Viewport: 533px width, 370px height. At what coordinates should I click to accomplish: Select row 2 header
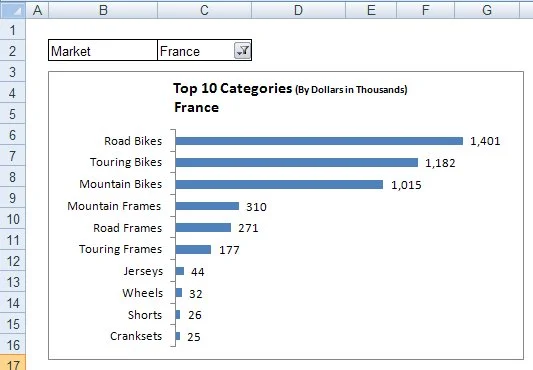tap(13, 51)
